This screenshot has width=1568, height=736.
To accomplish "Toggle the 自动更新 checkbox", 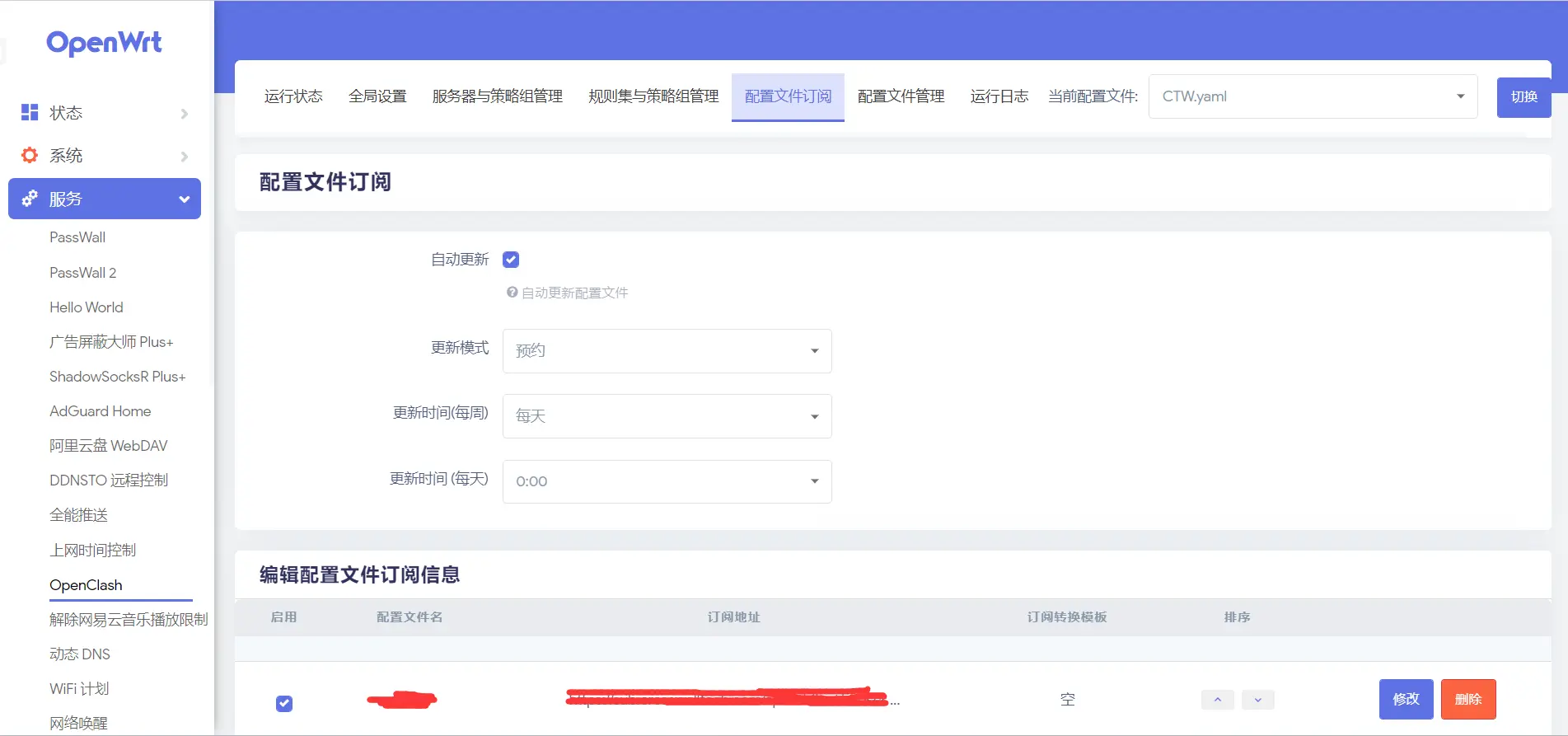I will coord(511,260).
